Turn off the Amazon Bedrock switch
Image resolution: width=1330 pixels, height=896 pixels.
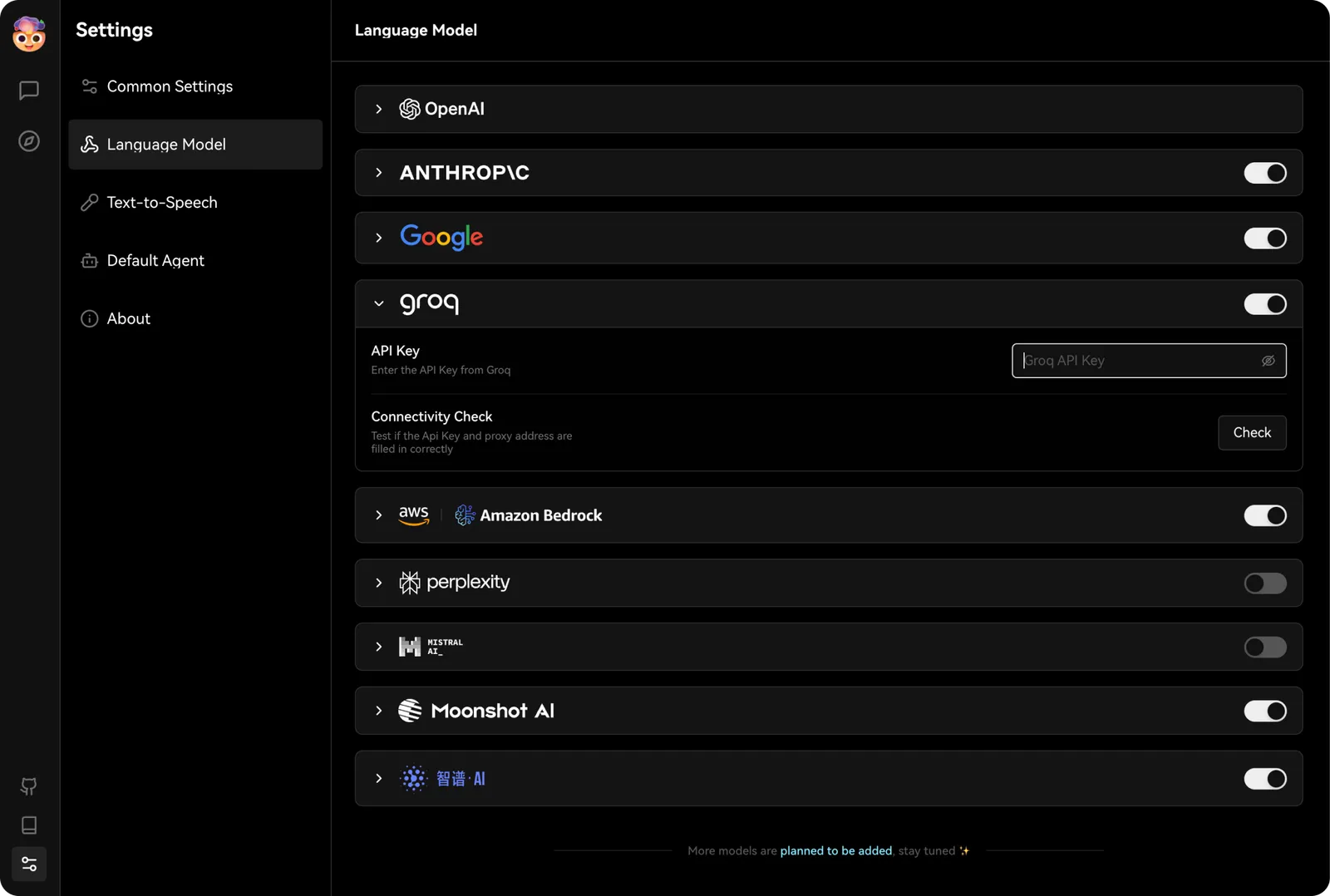[x=1265, y=515]
